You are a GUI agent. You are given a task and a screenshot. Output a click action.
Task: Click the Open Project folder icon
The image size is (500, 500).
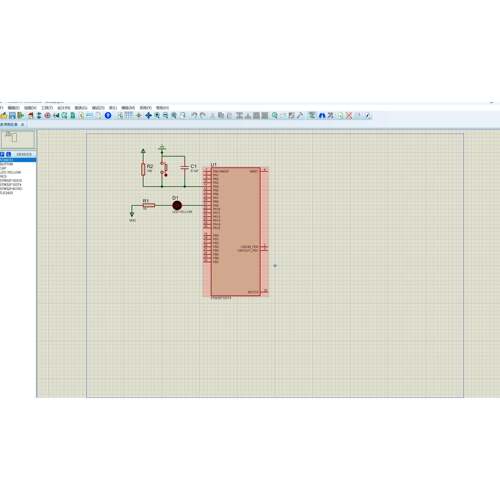[4, 116]
